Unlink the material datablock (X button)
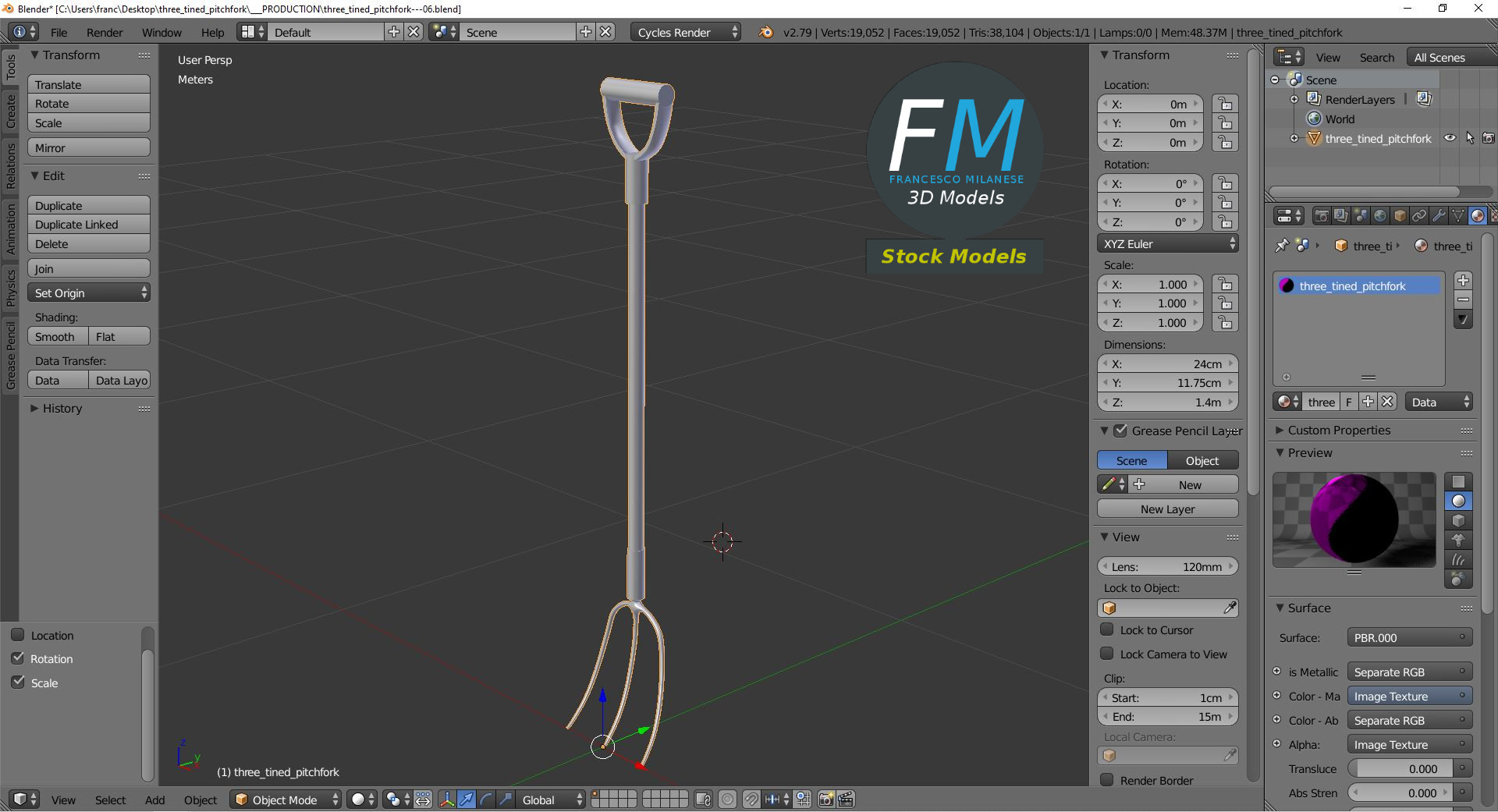This screenshot has height=812, width=1498. 1387,402
